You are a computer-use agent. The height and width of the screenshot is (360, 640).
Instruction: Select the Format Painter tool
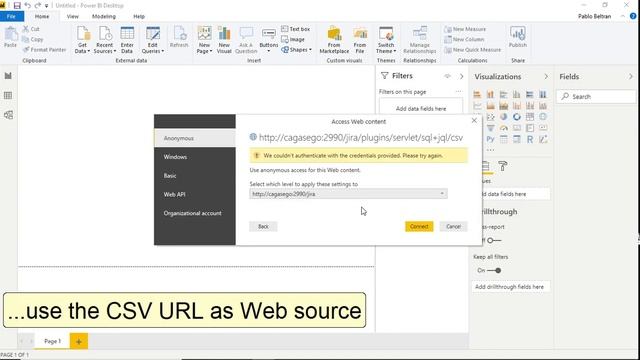tap(44, 49)
